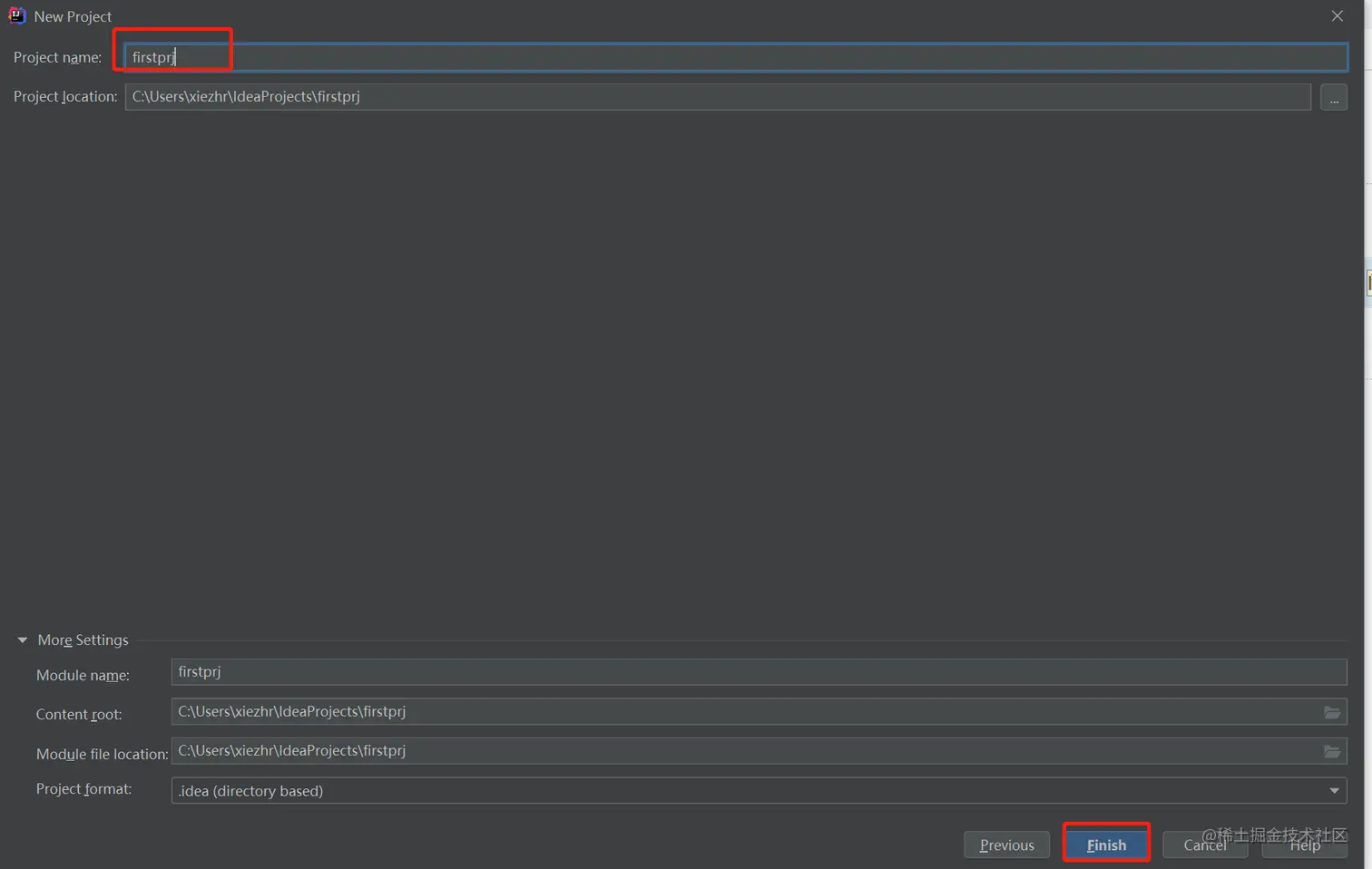Click the Project location path field
This screenshot has height=869, width=1372.
718,96
